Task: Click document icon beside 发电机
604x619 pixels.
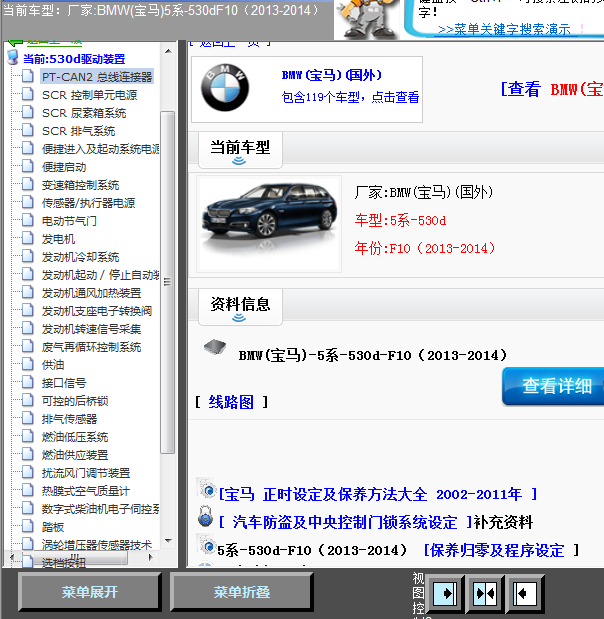Action: [x=28, y=238]
